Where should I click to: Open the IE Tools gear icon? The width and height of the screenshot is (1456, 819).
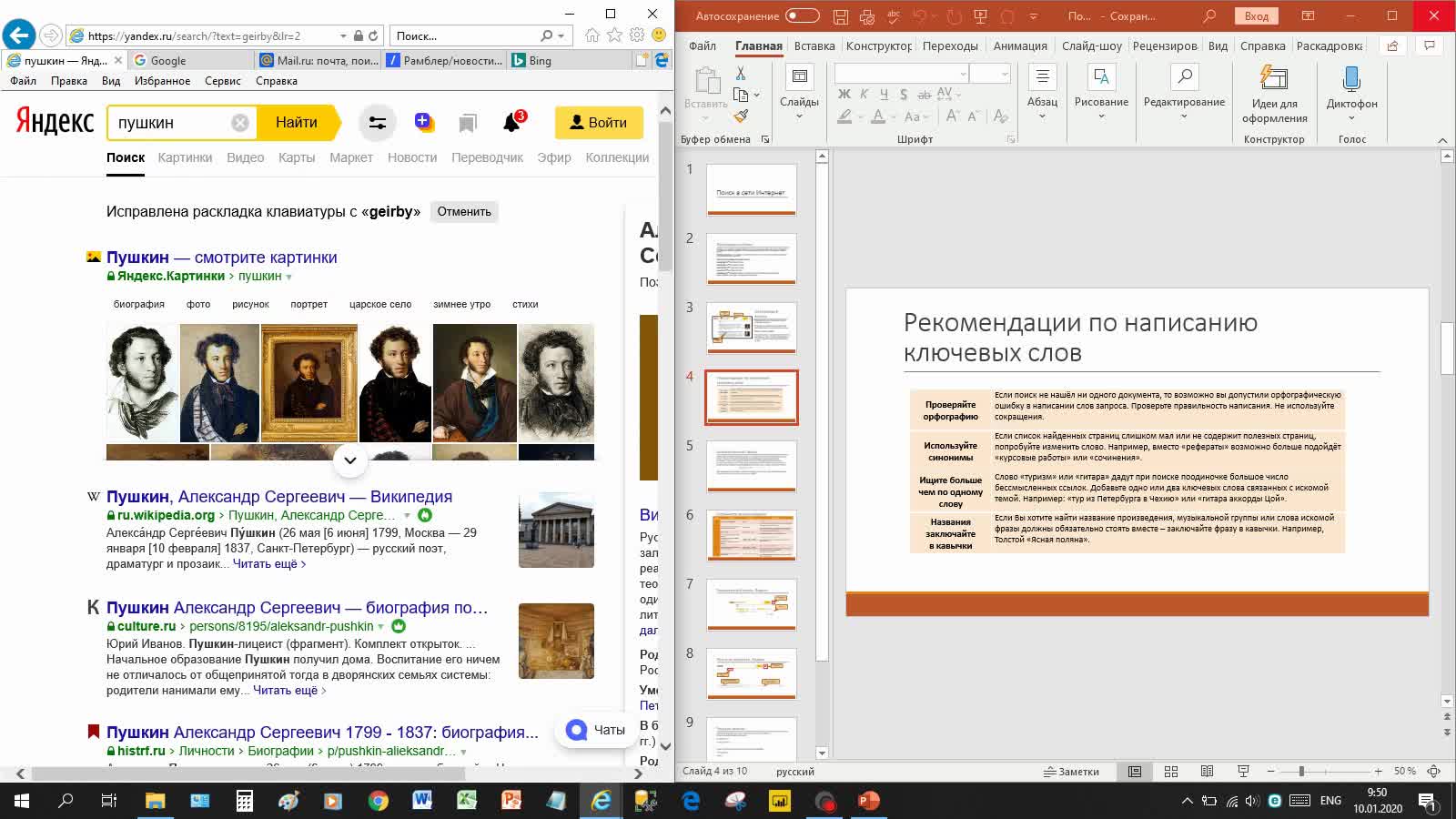[x=636, y=35]
